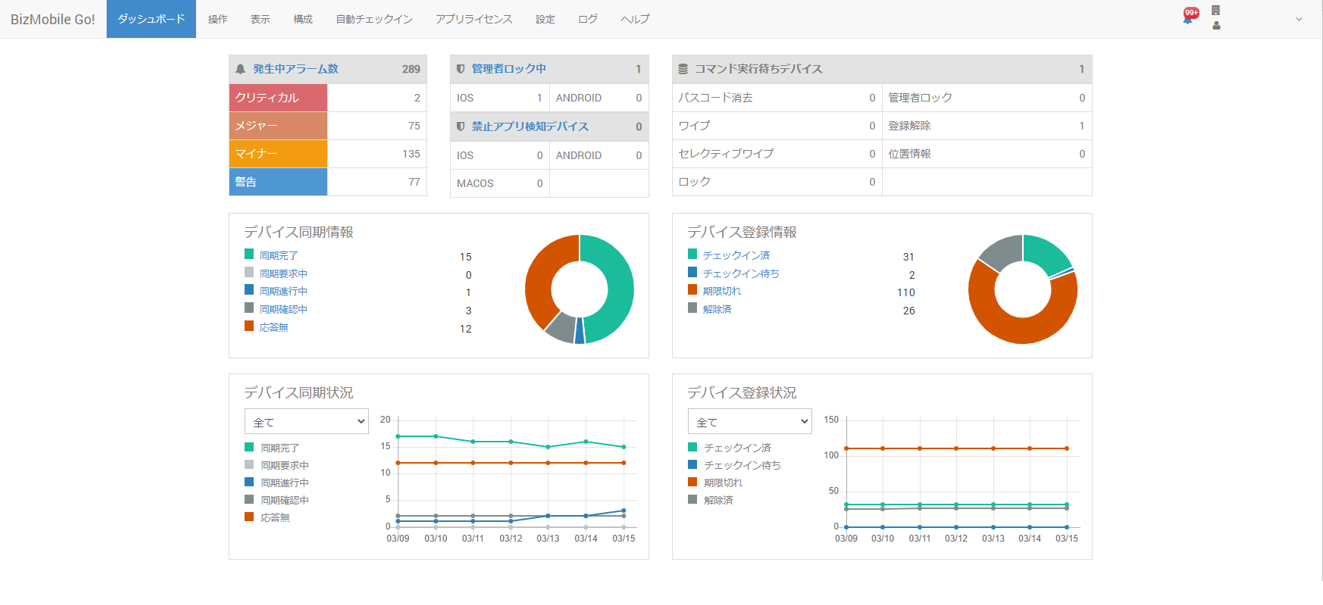This screenshot has height=605, width=1323.
Task: Click the 同期完了 link in デバイス同期情報
Action: (x=279, y=256)
